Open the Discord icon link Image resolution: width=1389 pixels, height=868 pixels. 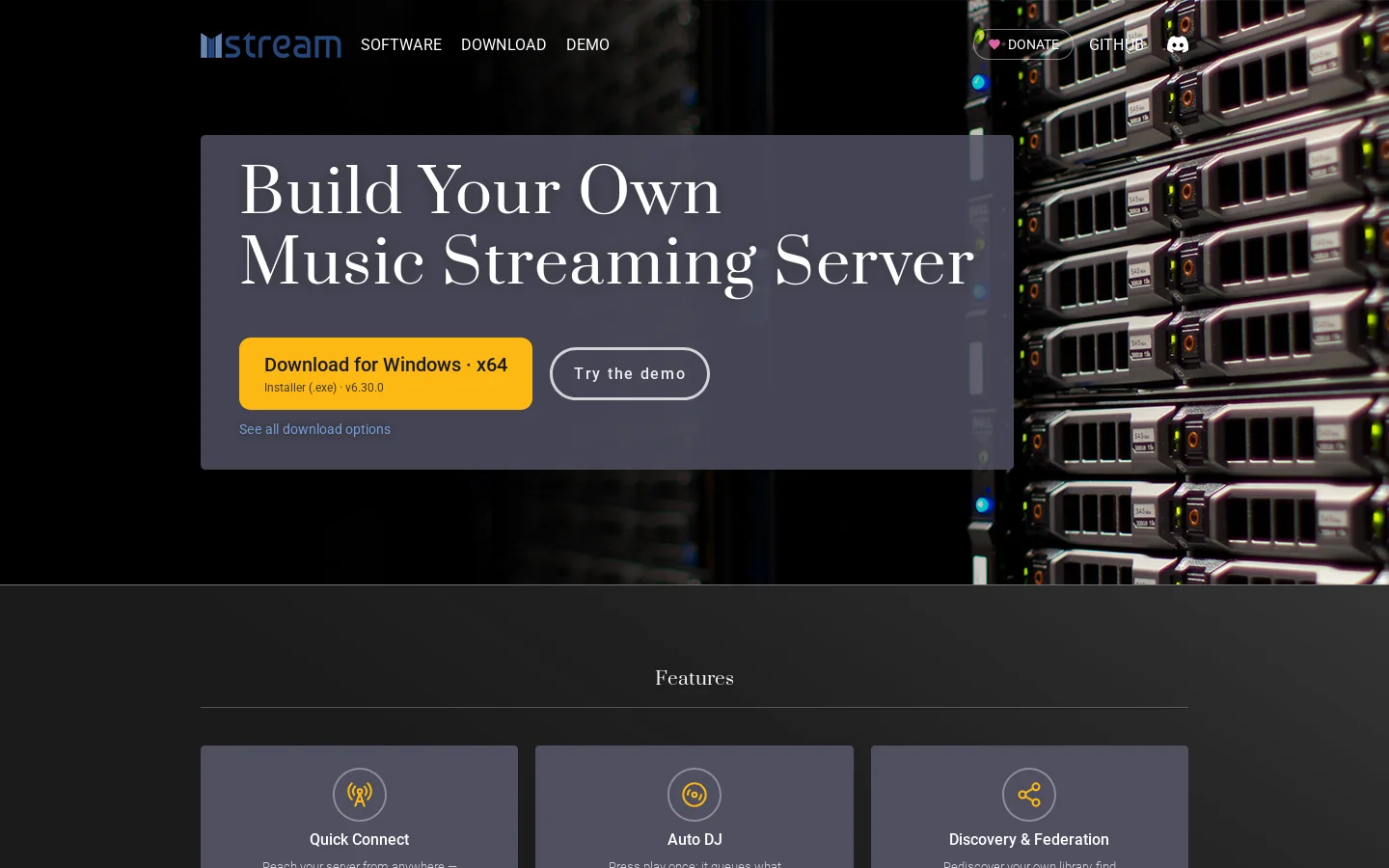[x=1178, y=44]
